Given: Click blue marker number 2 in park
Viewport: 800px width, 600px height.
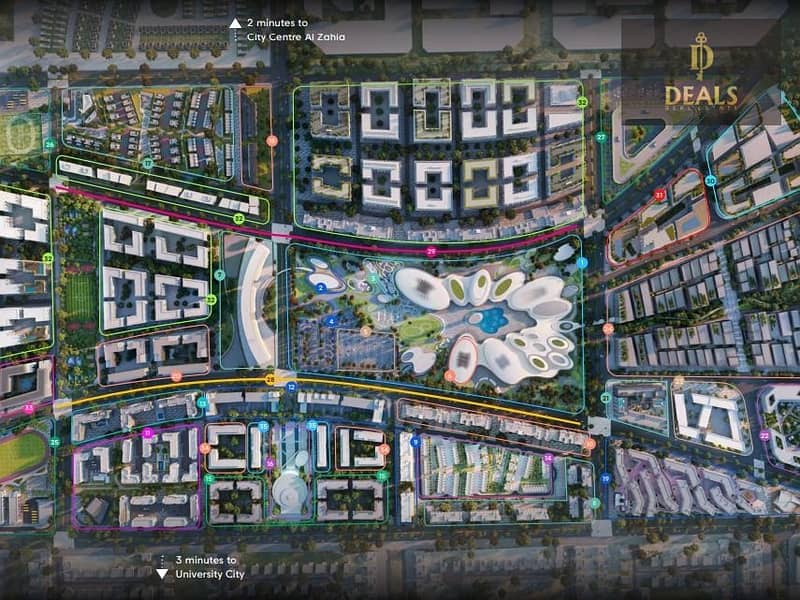Looking at the screenshot, I should tap(320, 287).
